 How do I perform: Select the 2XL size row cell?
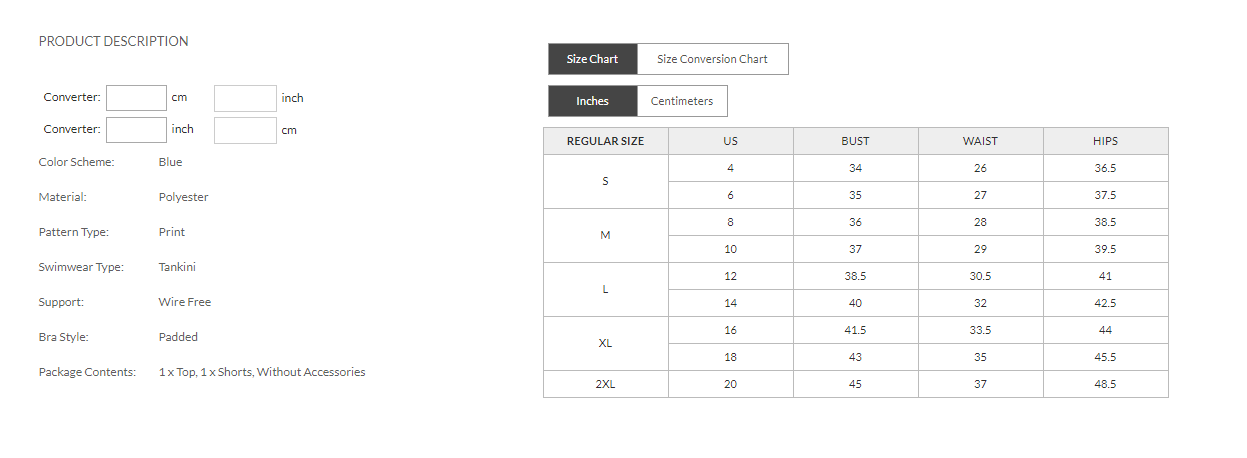(605, 384)
